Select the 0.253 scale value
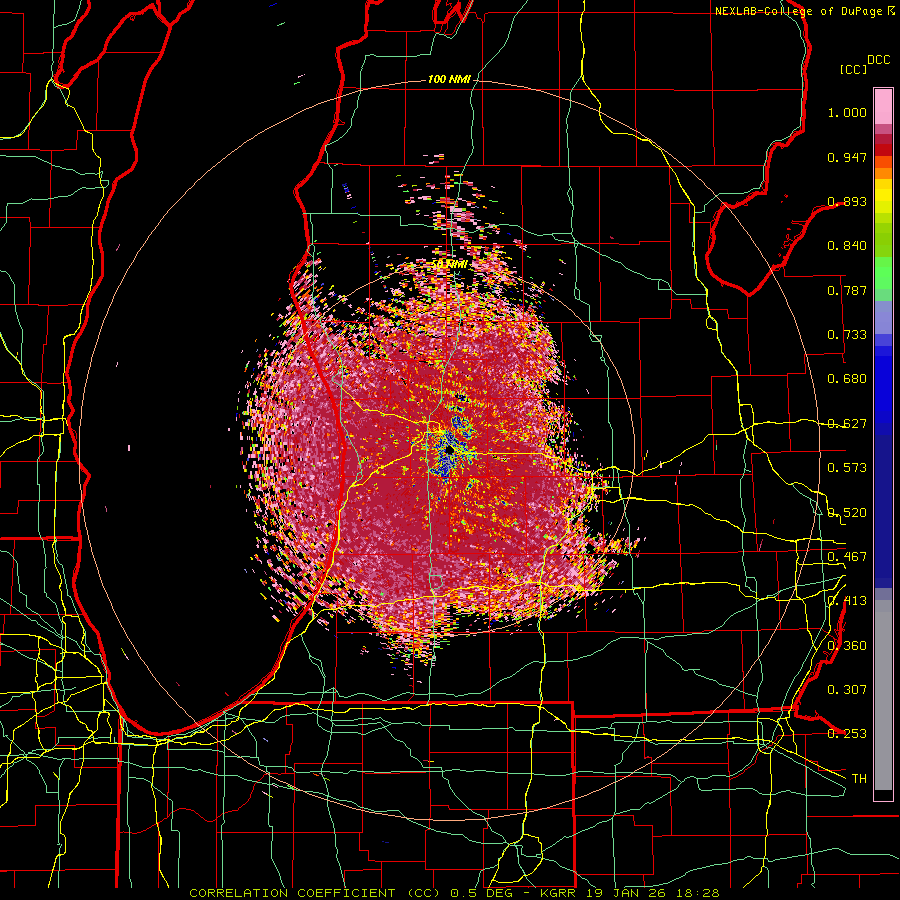The width and height of the screenshot is (900, 900). 847,734
